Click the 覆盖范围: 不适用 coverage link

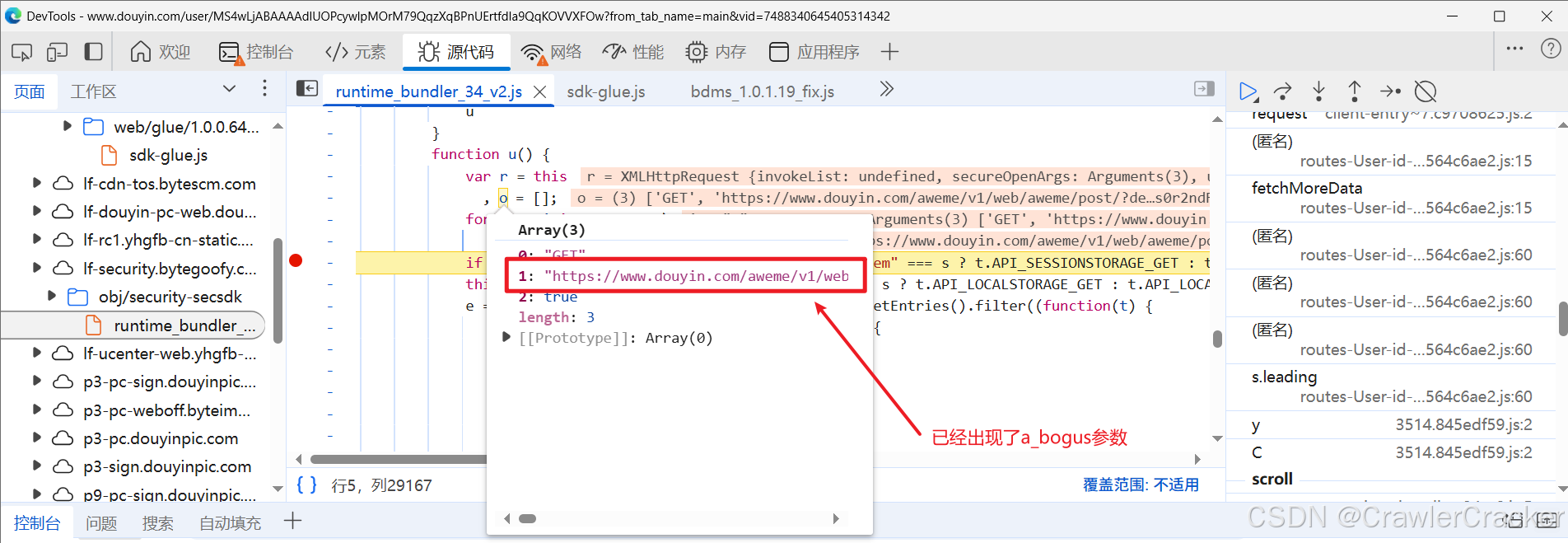(1141, 484)
